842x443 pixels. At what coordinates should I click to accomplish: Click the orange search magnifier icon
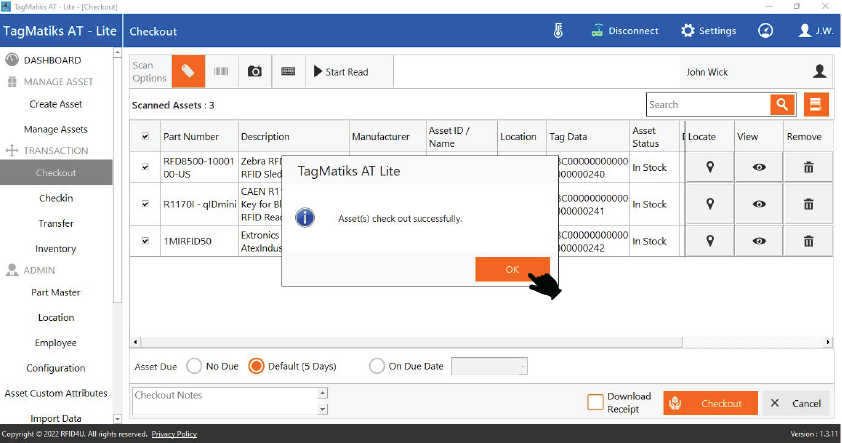tap(782, 104)
